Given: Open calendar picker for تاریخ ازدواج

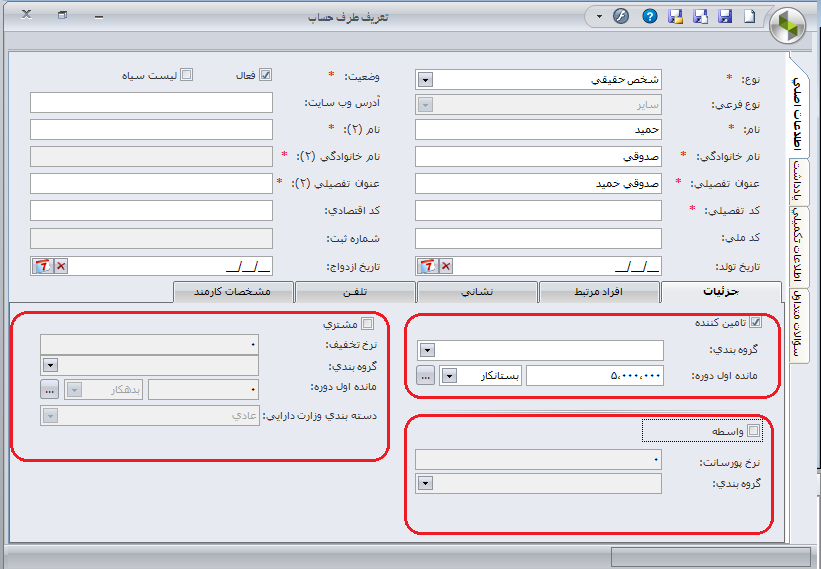Looking at the screenshot, I should click(x=43, y=266).
